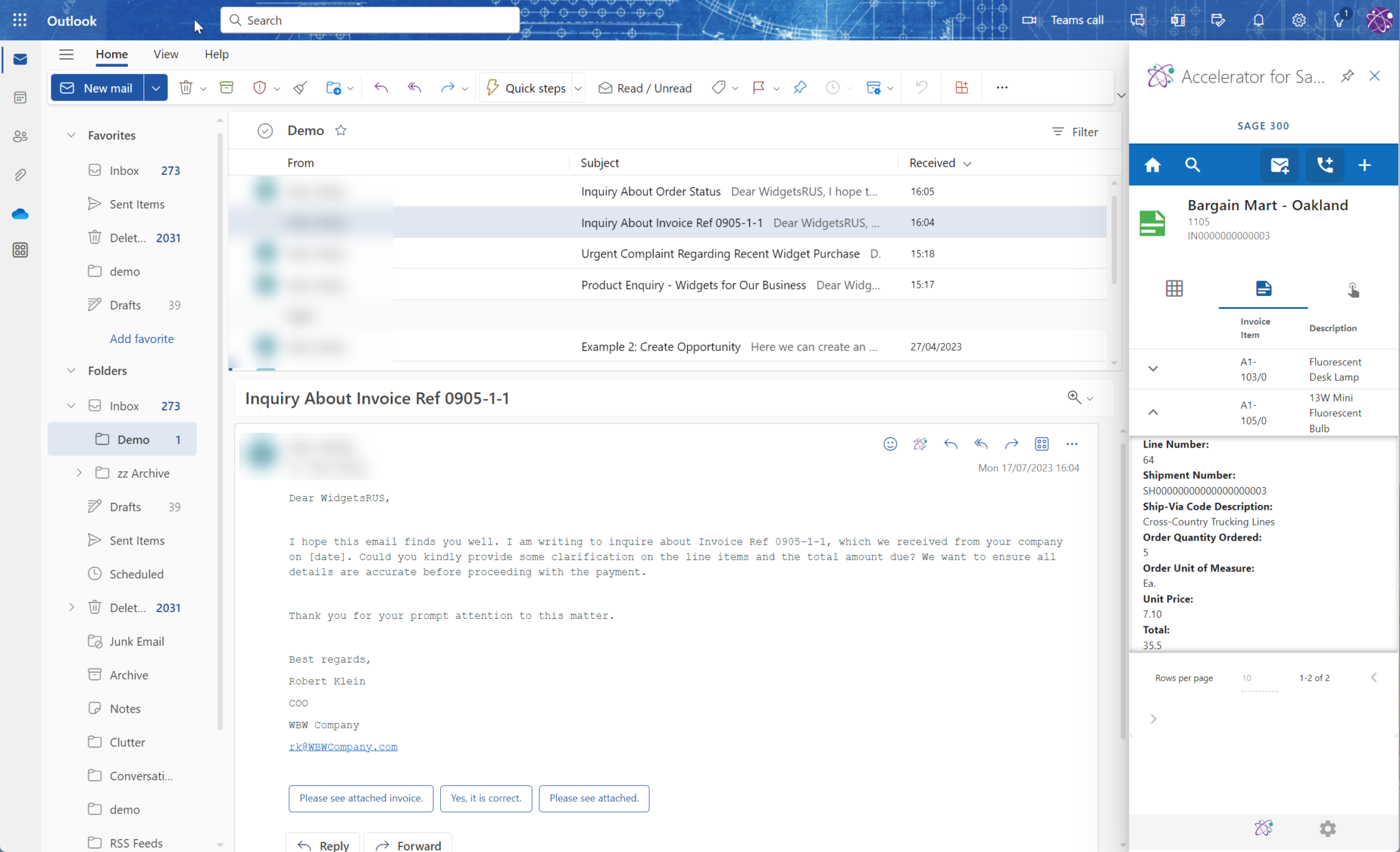The image size is (1400, 852).
Task: Open Flag dropdown arrow
Action: pos(777,89)
